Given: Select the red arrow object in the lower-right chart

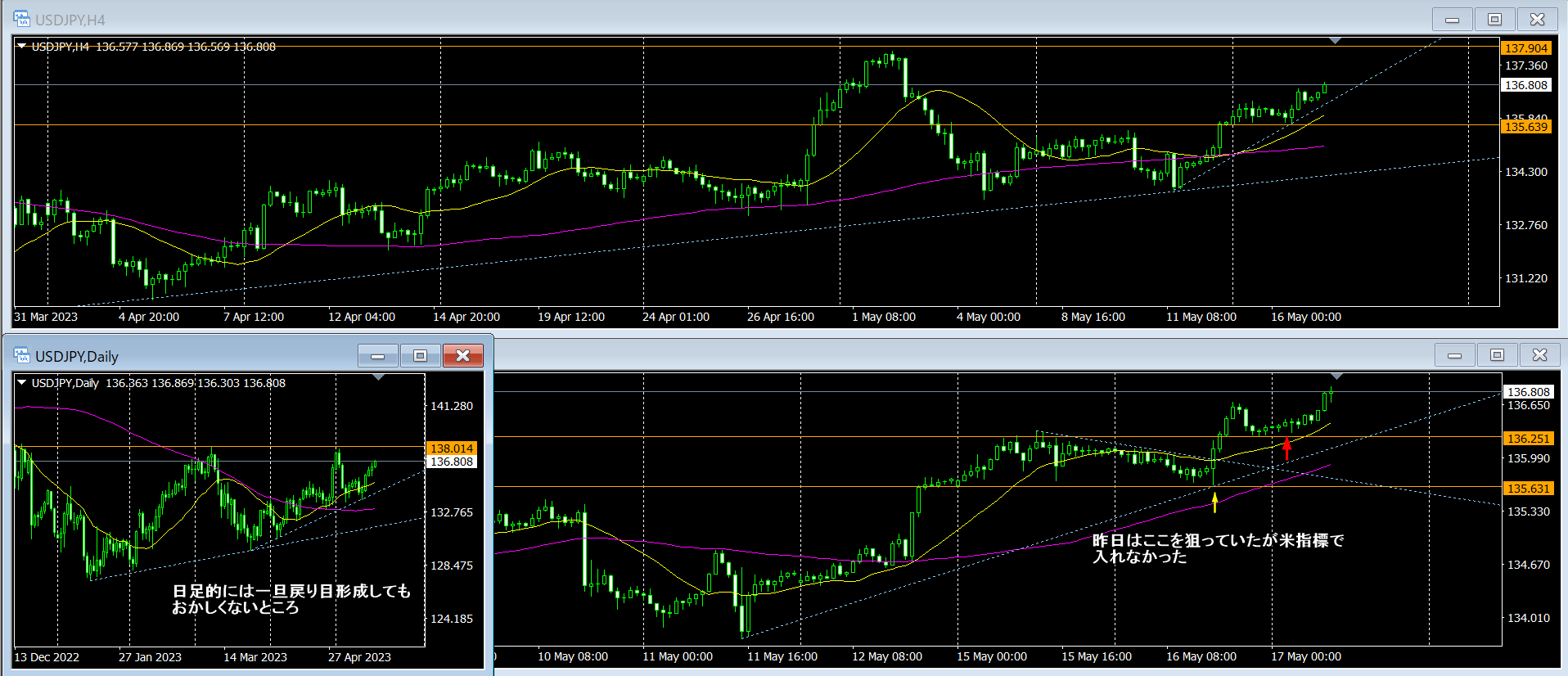Looking at the screenshot, I should (x=1286, y=448).
